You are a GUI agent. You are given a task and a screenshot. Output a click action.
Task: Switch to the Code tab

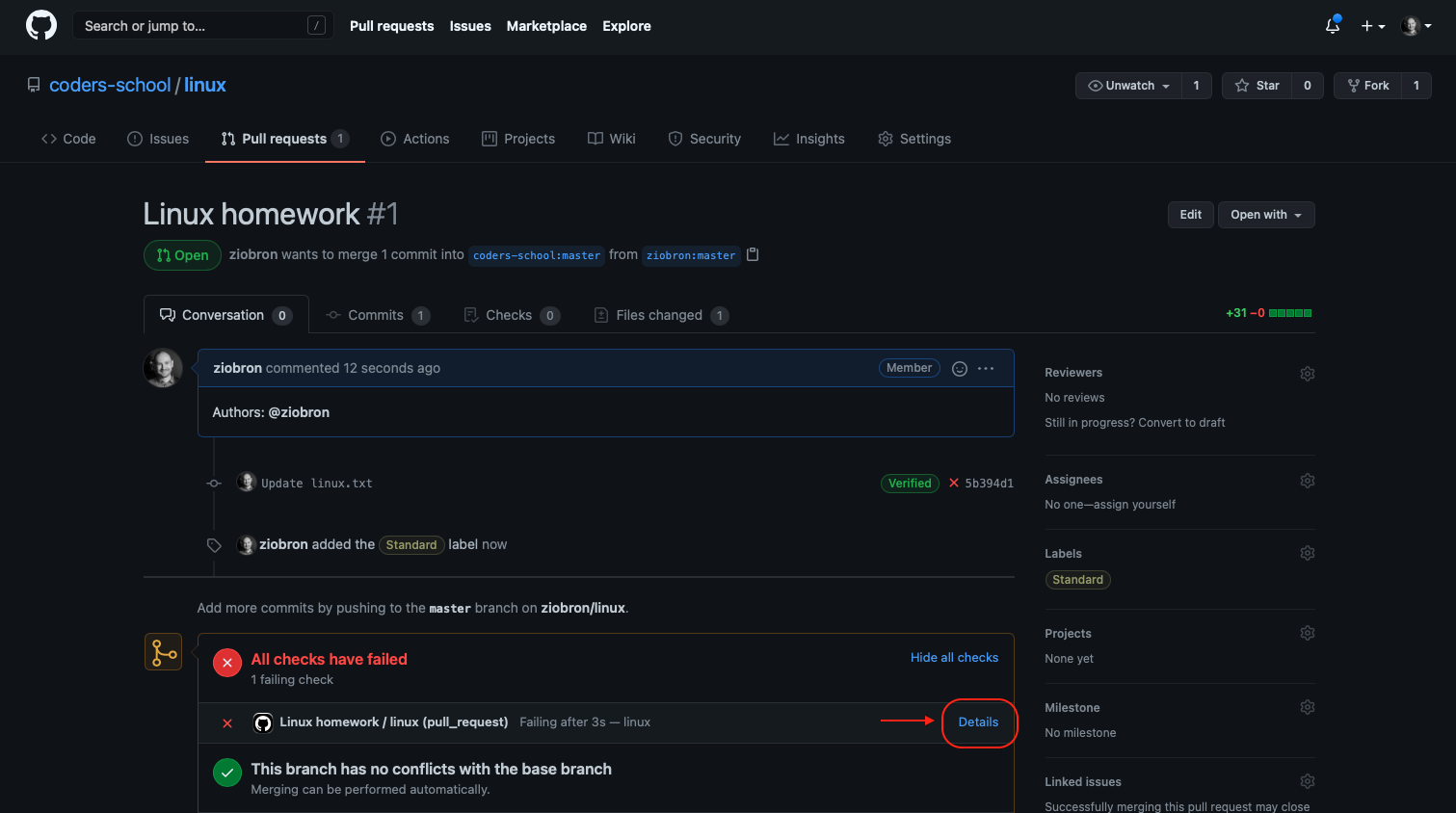68,139
